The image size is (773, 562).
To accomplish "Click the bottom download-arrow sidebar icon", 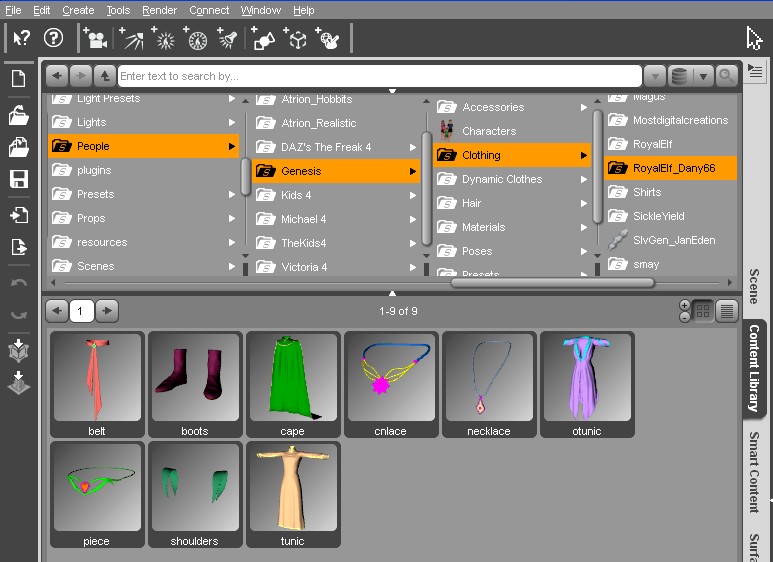I will [19, 383].
